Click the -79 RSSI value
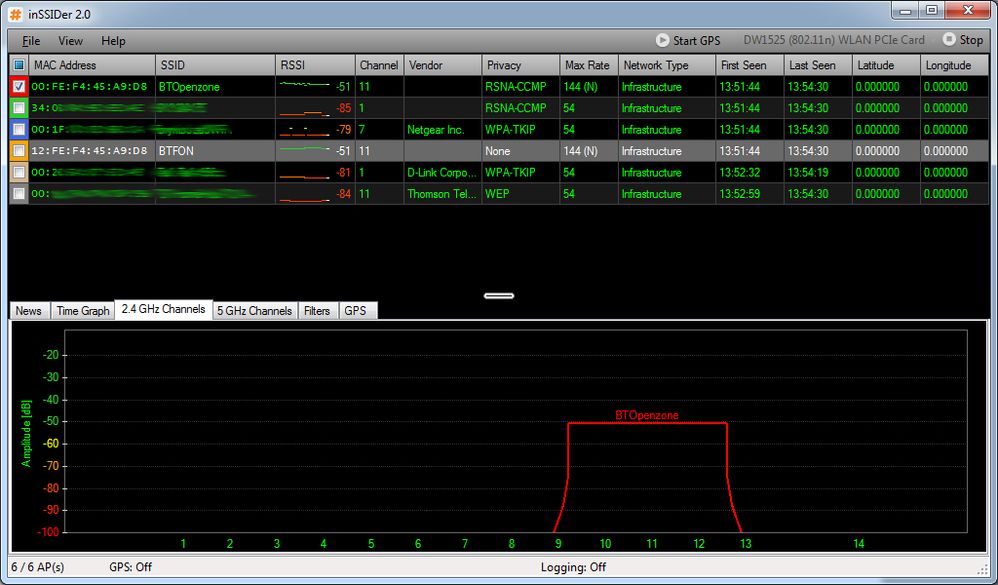The image size is (998, 585). 343,130
